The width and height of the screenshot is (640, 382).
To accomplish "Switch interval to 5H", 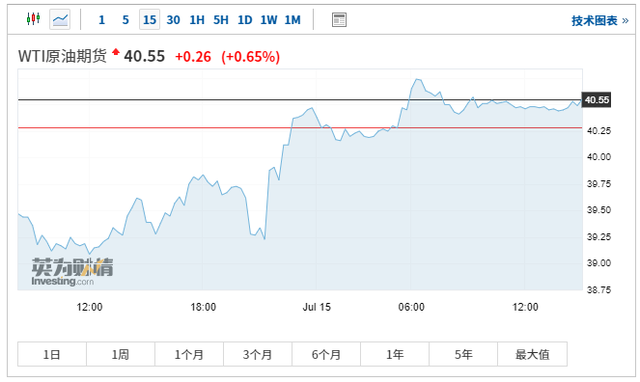I will (221, 20).
